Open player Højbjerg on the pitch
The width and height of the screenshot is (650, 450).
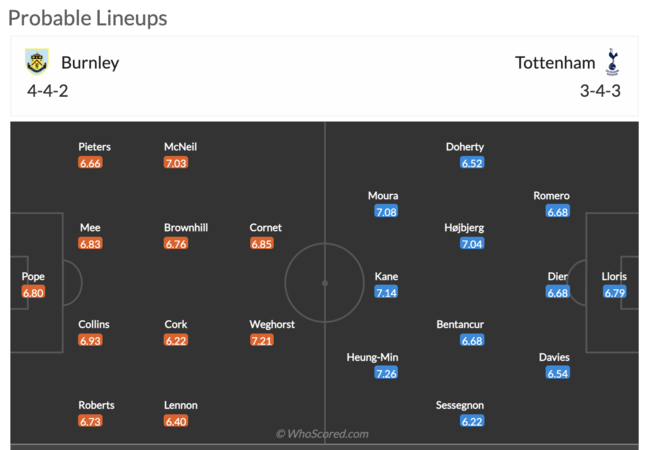click(x=464, y=228)
